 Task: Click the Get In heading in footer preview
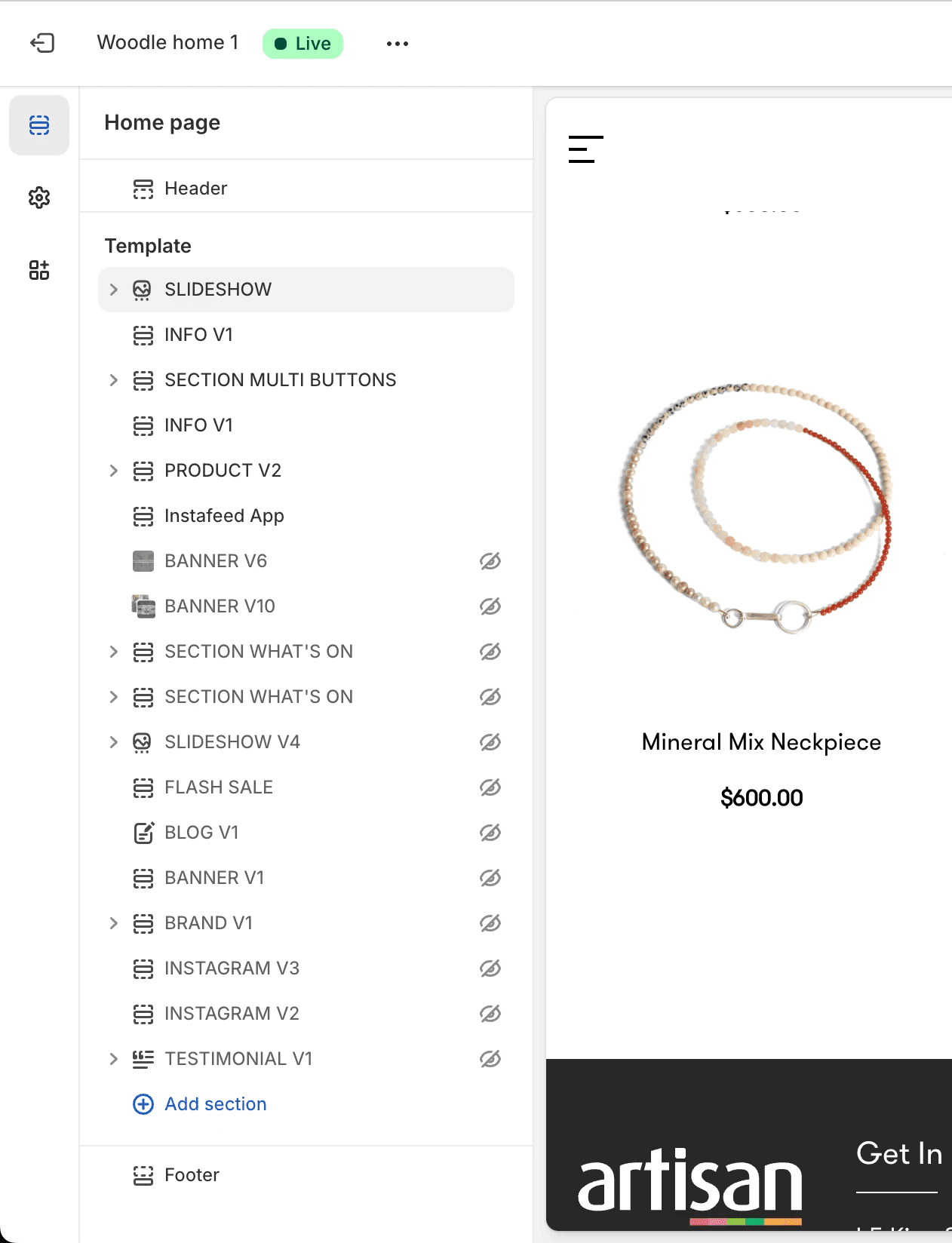click(x=899, y=1154)
